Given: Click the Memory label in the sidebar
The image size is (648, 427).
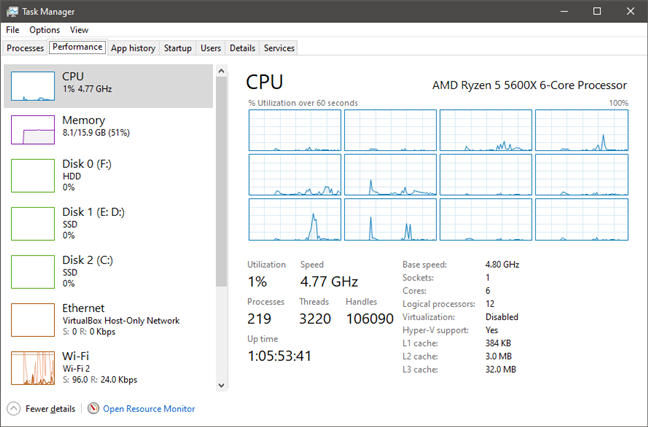Looking at the screenshot, I should point(83,120).
